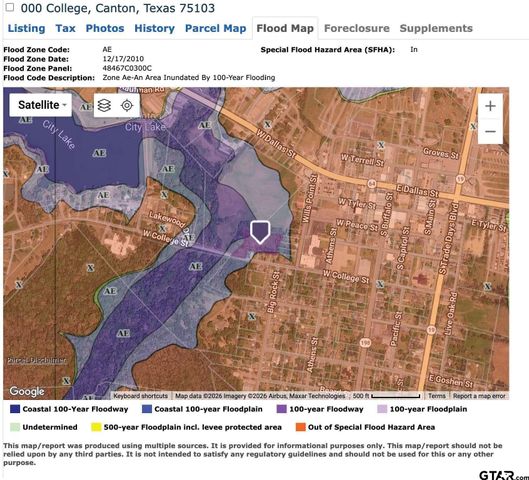Click the Groves St label on map
This screenshot has width=529, height=480.
coord(441,153)
